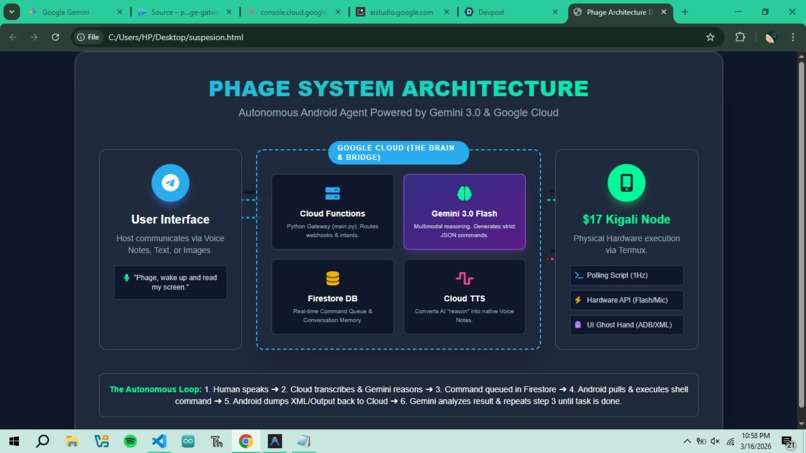The width and height of the screenshot is (806, 453).
Task: Click the Telegram icon above User Interface
Action: (x=170, y=183)
